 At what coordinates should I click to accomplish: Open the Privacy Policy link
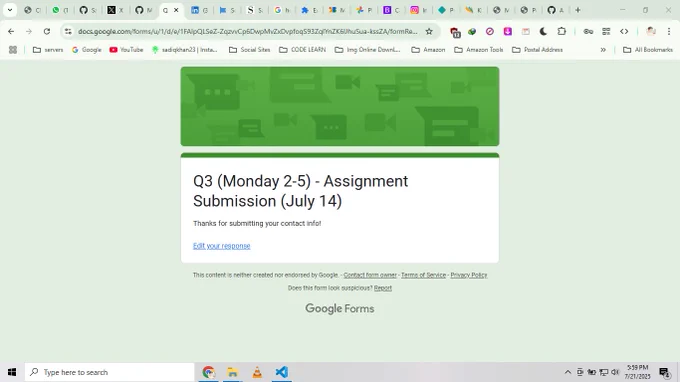point(469,275)
